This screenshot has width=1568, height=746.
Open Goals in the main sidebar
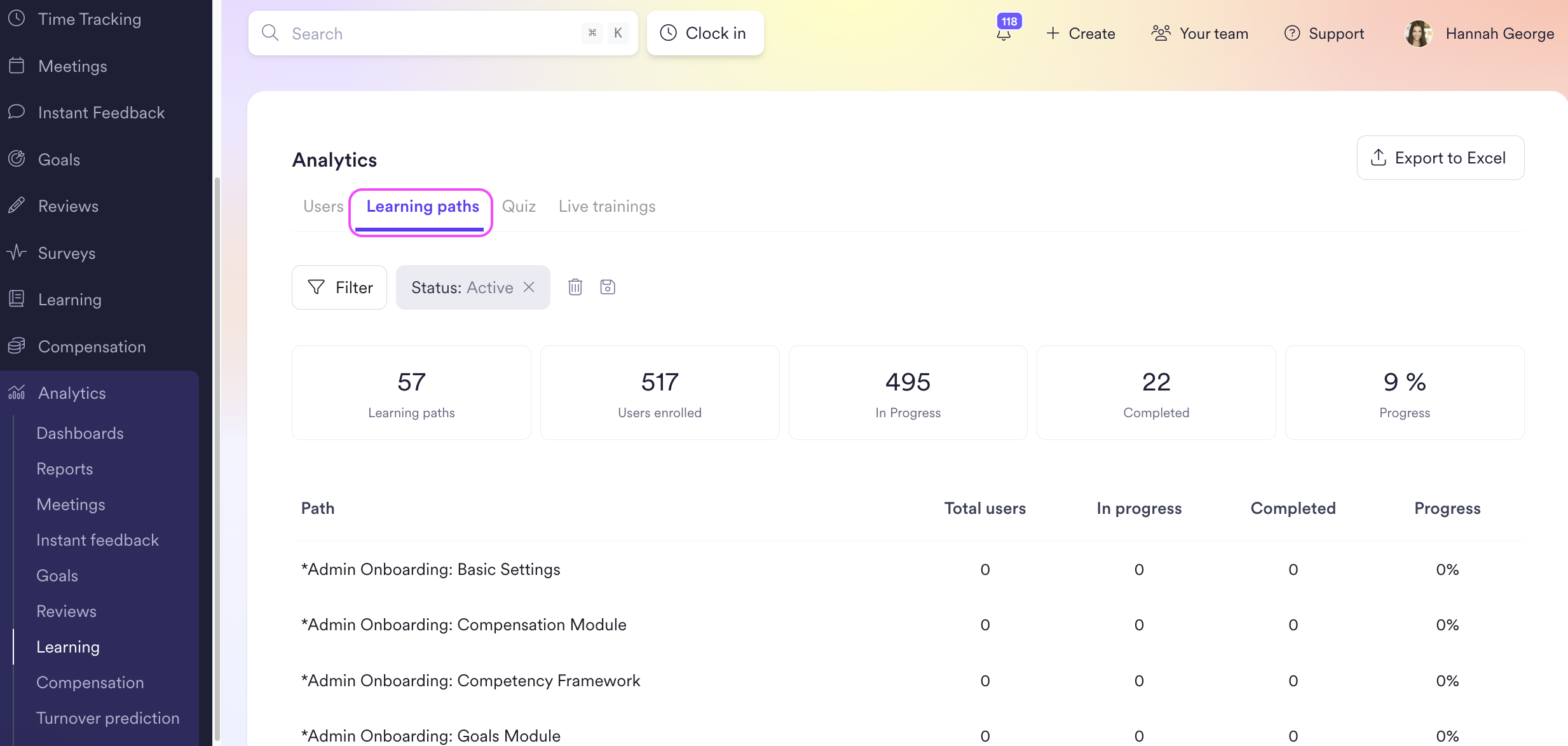59,160
